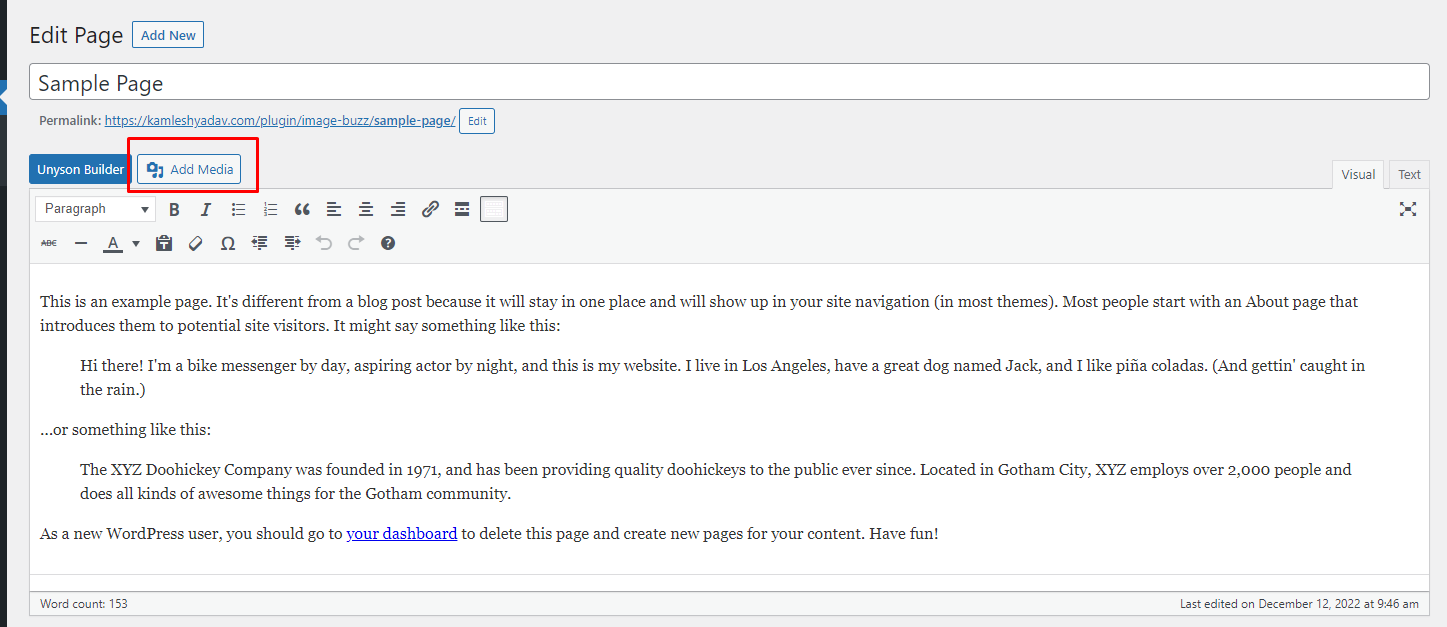Click the Add Media button
The width and height of the screenshot is (1447, 627).
point(190,170)
